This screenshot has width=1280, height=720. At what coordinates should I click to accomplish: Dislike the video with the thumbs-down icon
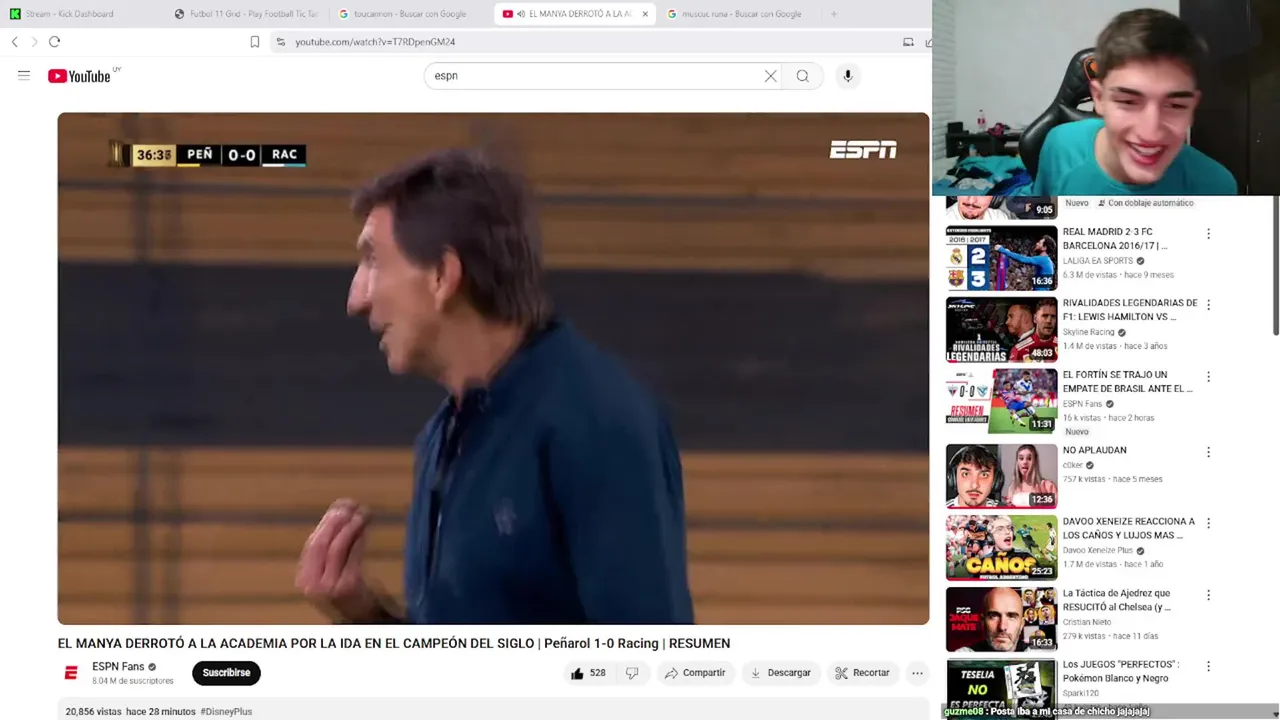[x=632, y=673]
